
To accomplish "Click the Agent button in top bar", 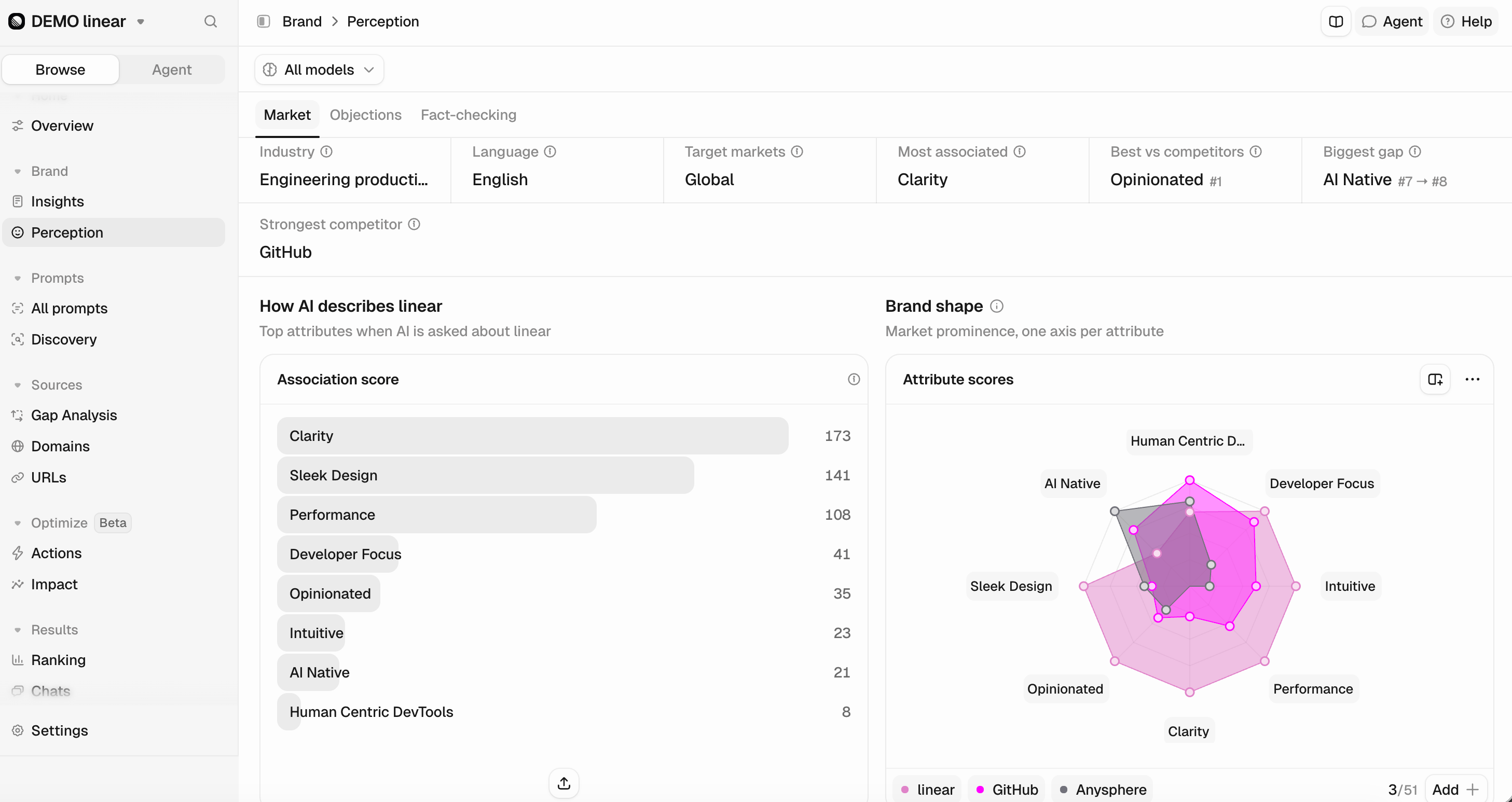I will tap(1392, 22).
